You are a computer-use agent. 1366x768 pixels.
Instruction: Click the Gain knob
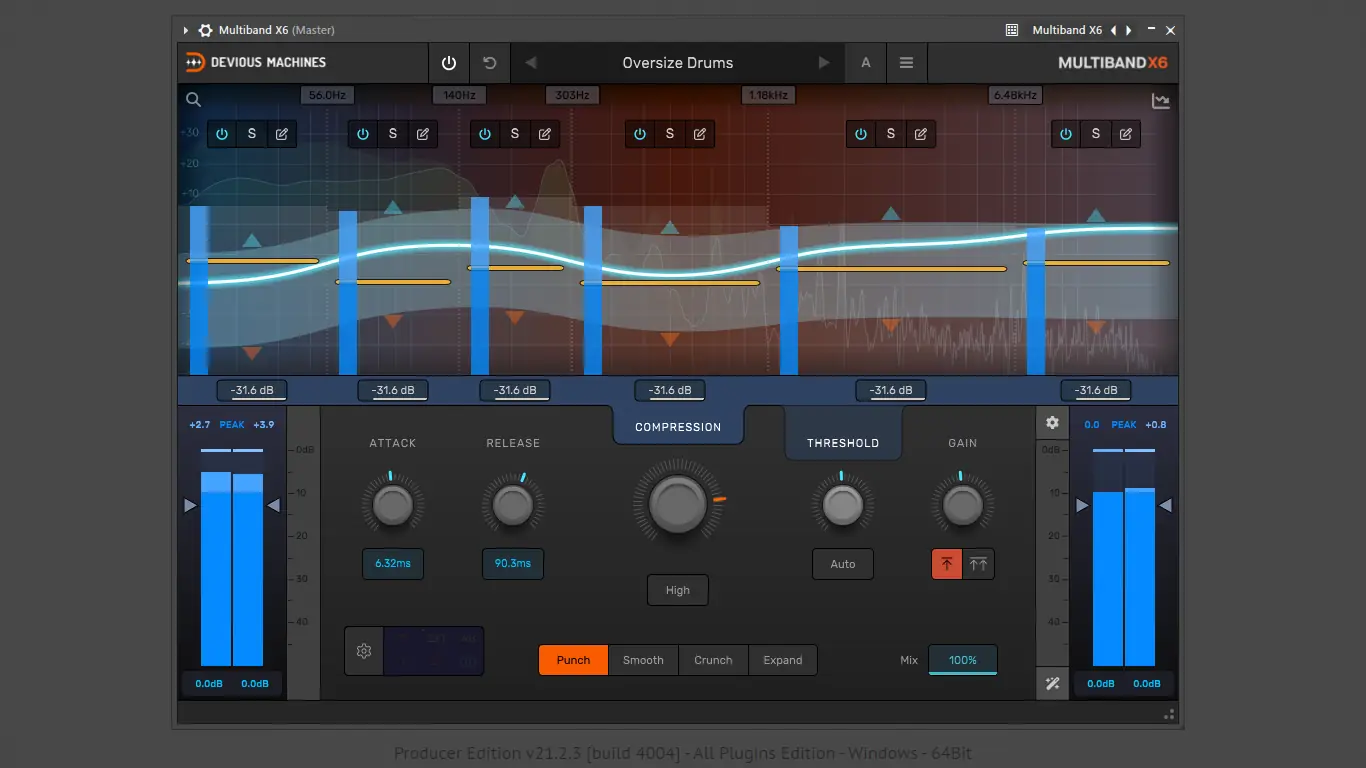(963, 506)
